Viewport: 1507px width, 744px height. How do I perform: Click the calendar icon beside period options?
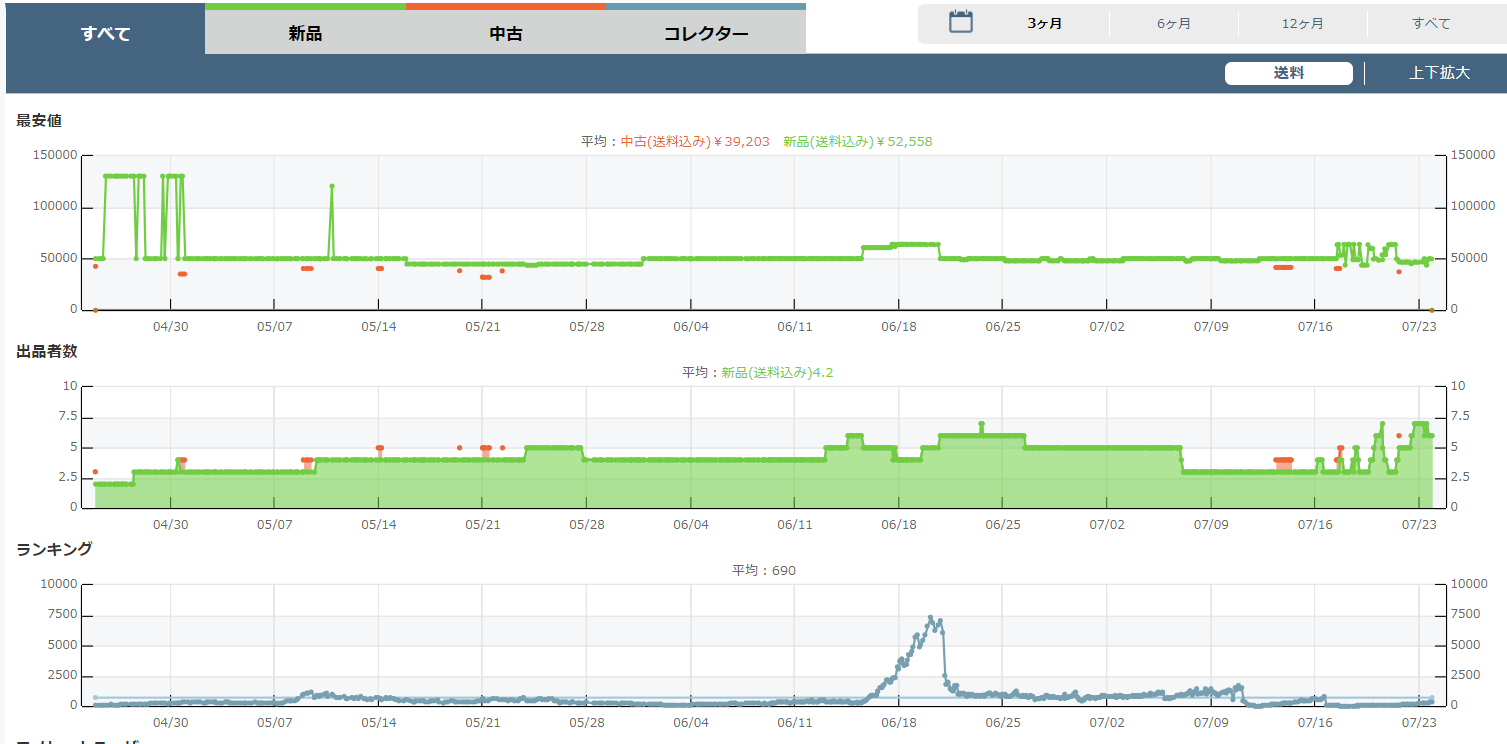coord(960,22)
